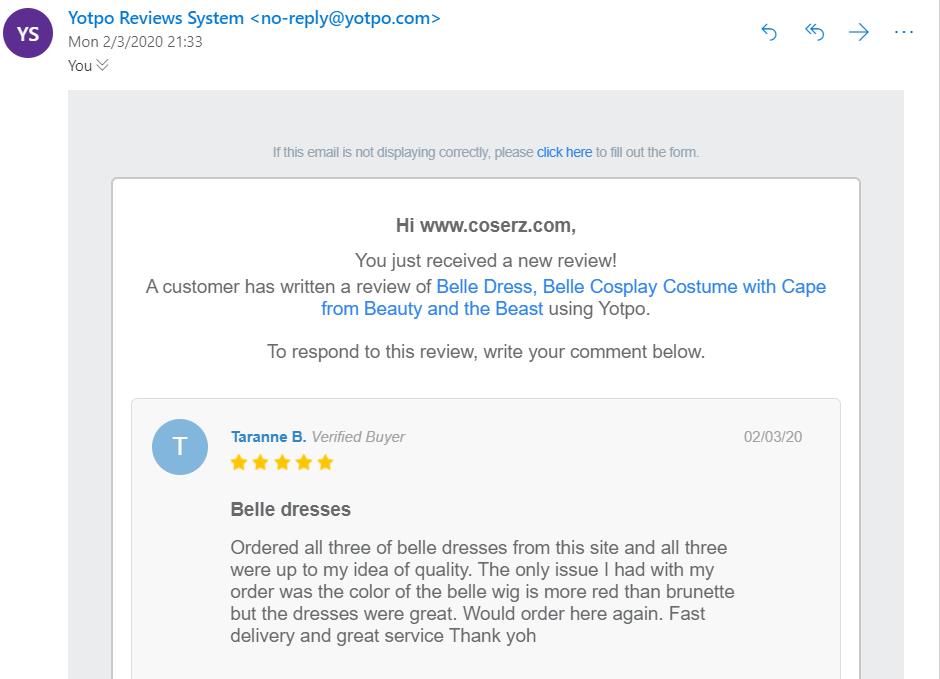Click the Yotpo Reviews System sender name
The width and height of the screenshot is (940, 679).
(x=155, y=18)
